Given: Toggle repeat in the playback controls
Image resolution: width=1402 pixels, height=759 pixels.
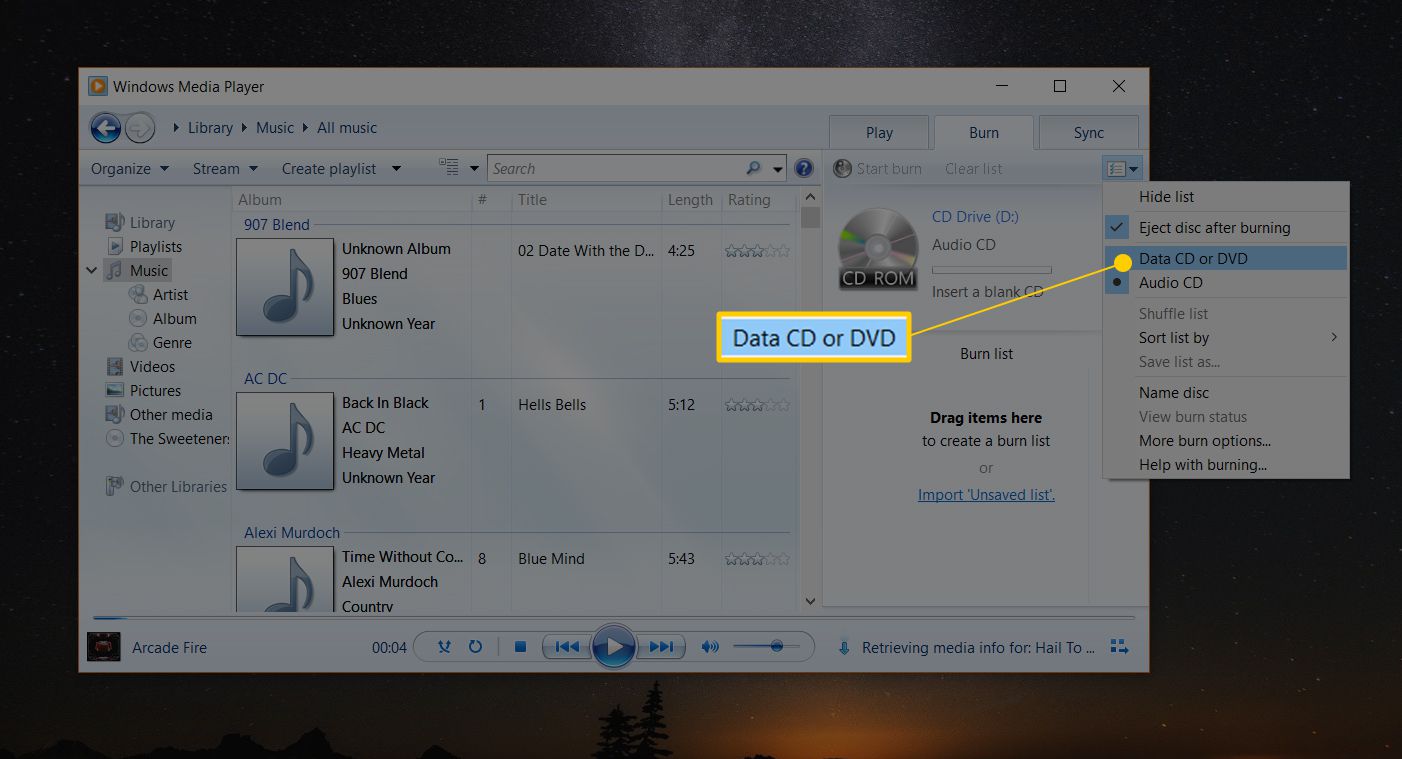Looking at the screenshot, I should [x=476, y=647].
